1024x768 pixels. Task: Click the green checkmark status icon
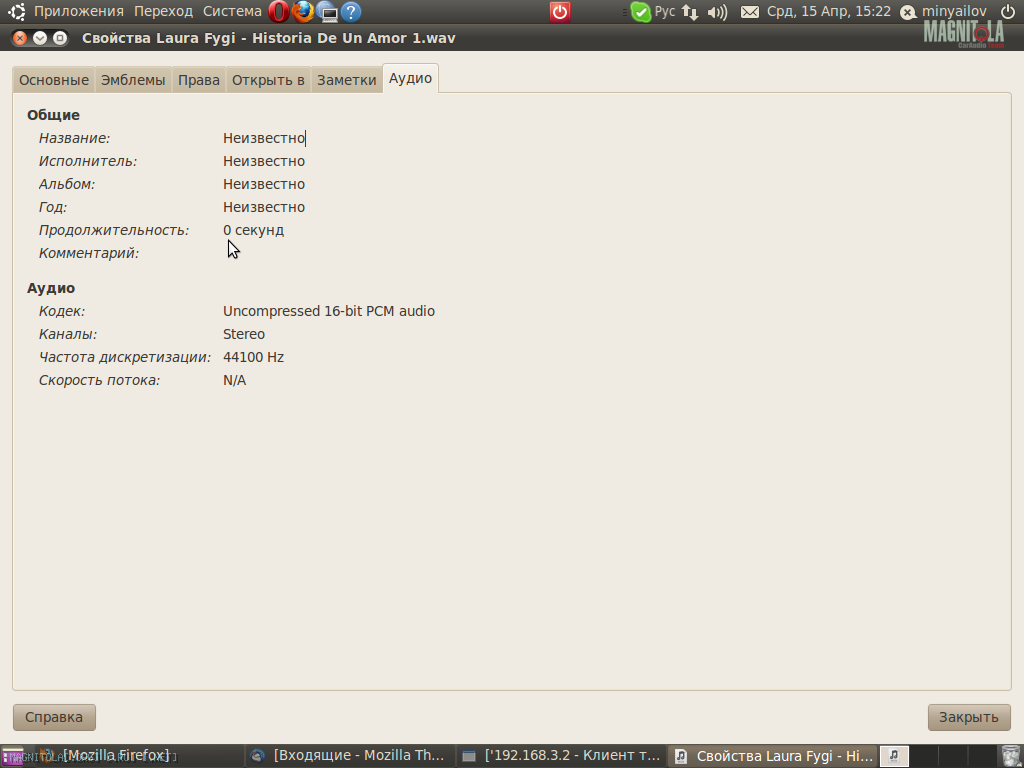[x=640, y=12]
